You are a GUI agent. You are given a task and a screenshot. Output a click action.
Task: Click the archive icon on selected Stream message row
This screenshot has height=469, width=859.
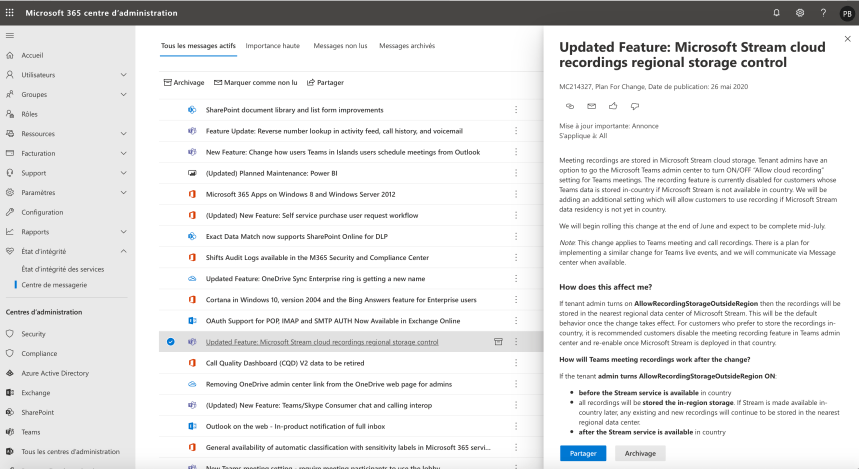coord(498,342)
